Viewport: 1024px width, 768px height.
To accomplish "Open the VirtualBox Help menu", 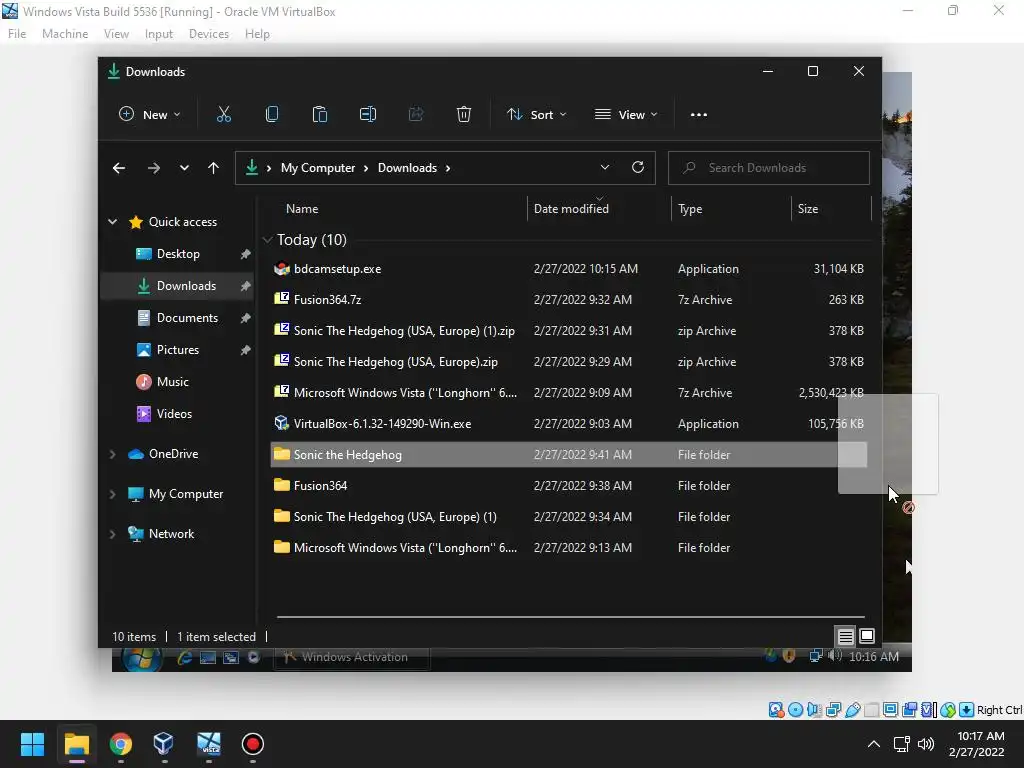I will pyautogui.click(x=257, y=34).
